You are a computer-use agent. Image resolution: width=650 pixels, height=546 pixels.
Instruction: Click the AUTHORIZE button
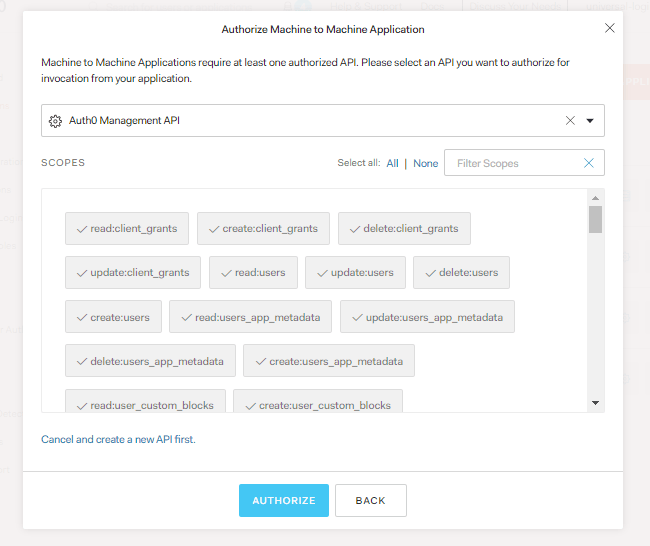pos(284,500)
